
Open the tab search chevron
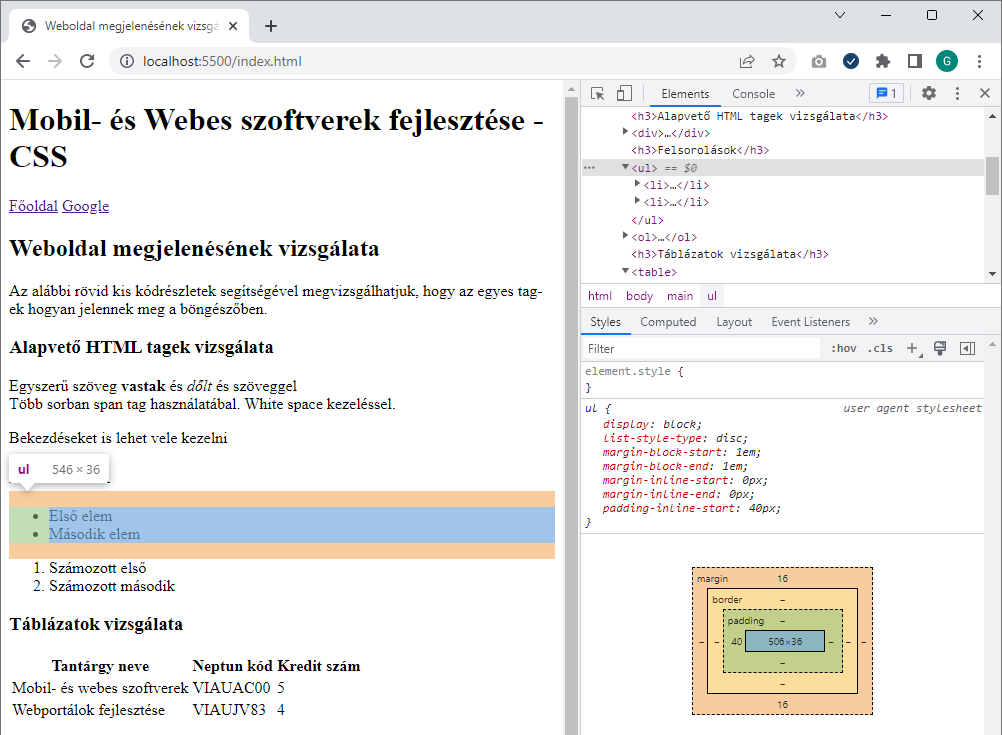tap(840, 15)
